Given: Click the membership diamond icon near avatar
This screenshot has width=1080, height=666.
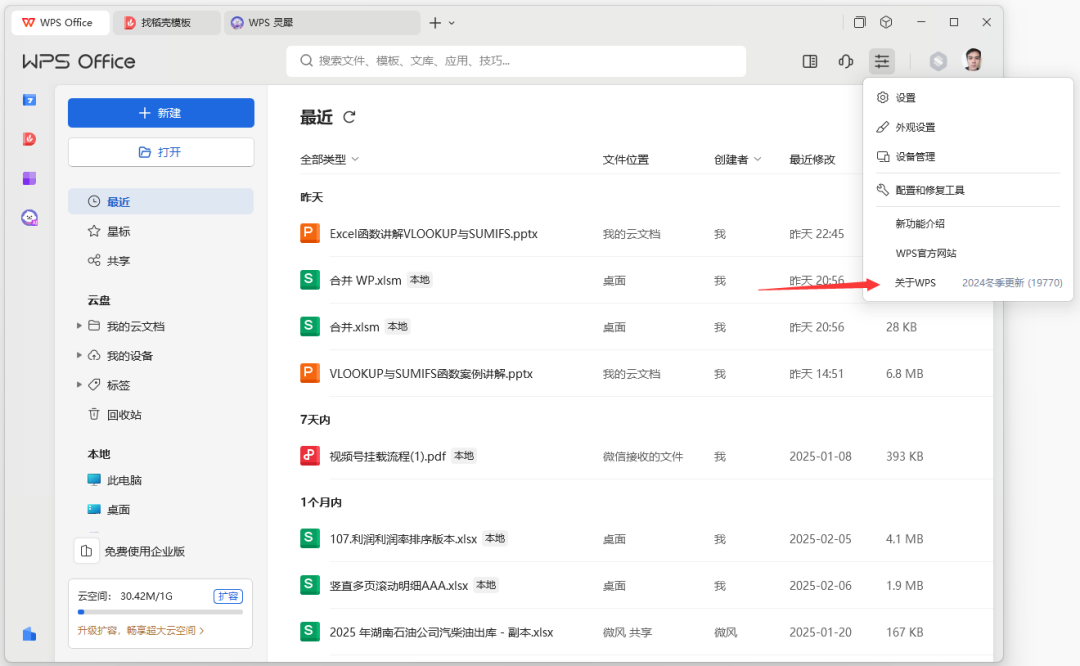Looking at the screenshot, I should pos(937,61).
